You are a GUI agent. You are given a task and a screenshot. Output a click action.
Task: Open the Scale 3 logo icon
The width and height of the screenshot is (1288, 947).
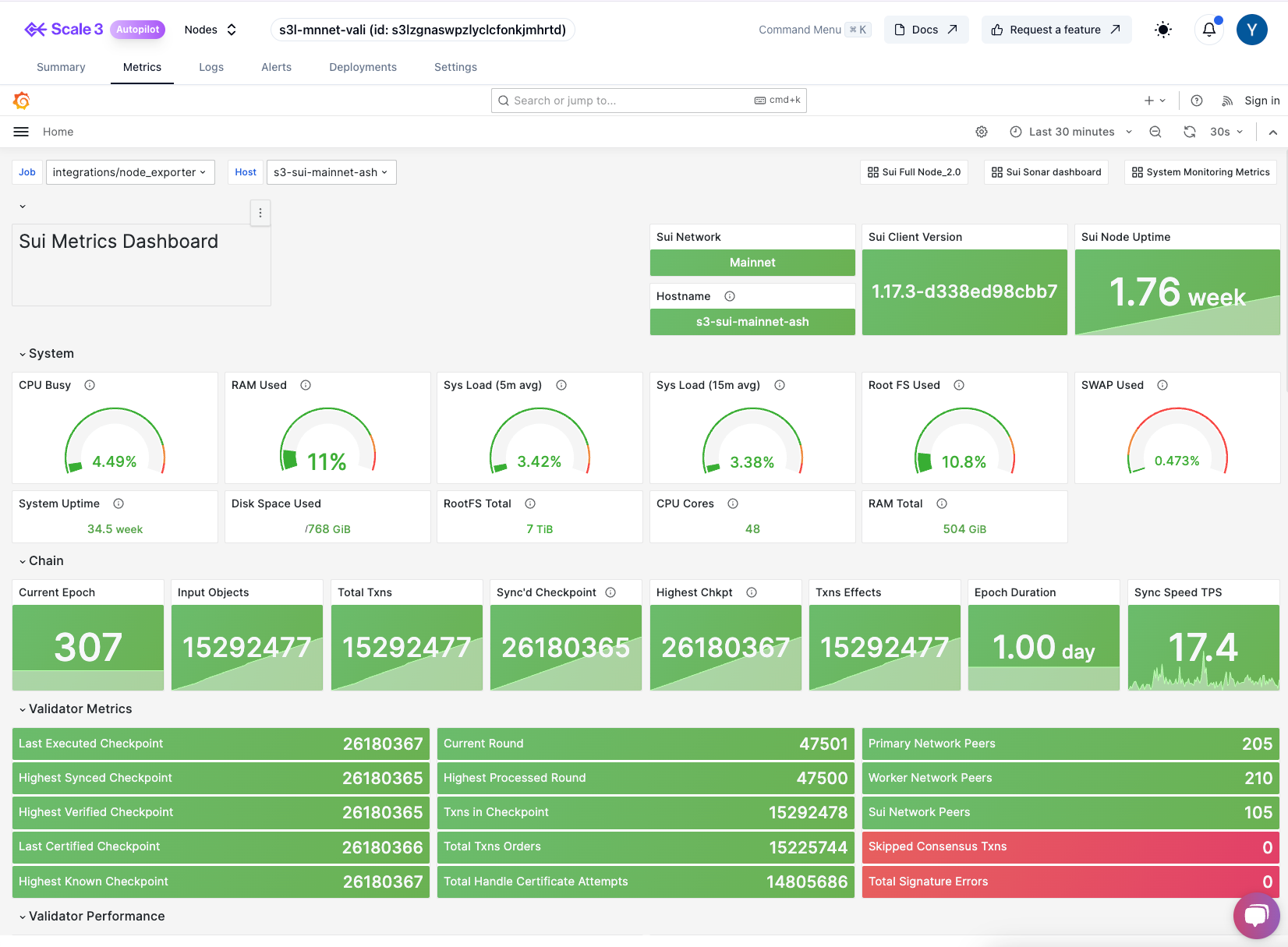[37, 29]
